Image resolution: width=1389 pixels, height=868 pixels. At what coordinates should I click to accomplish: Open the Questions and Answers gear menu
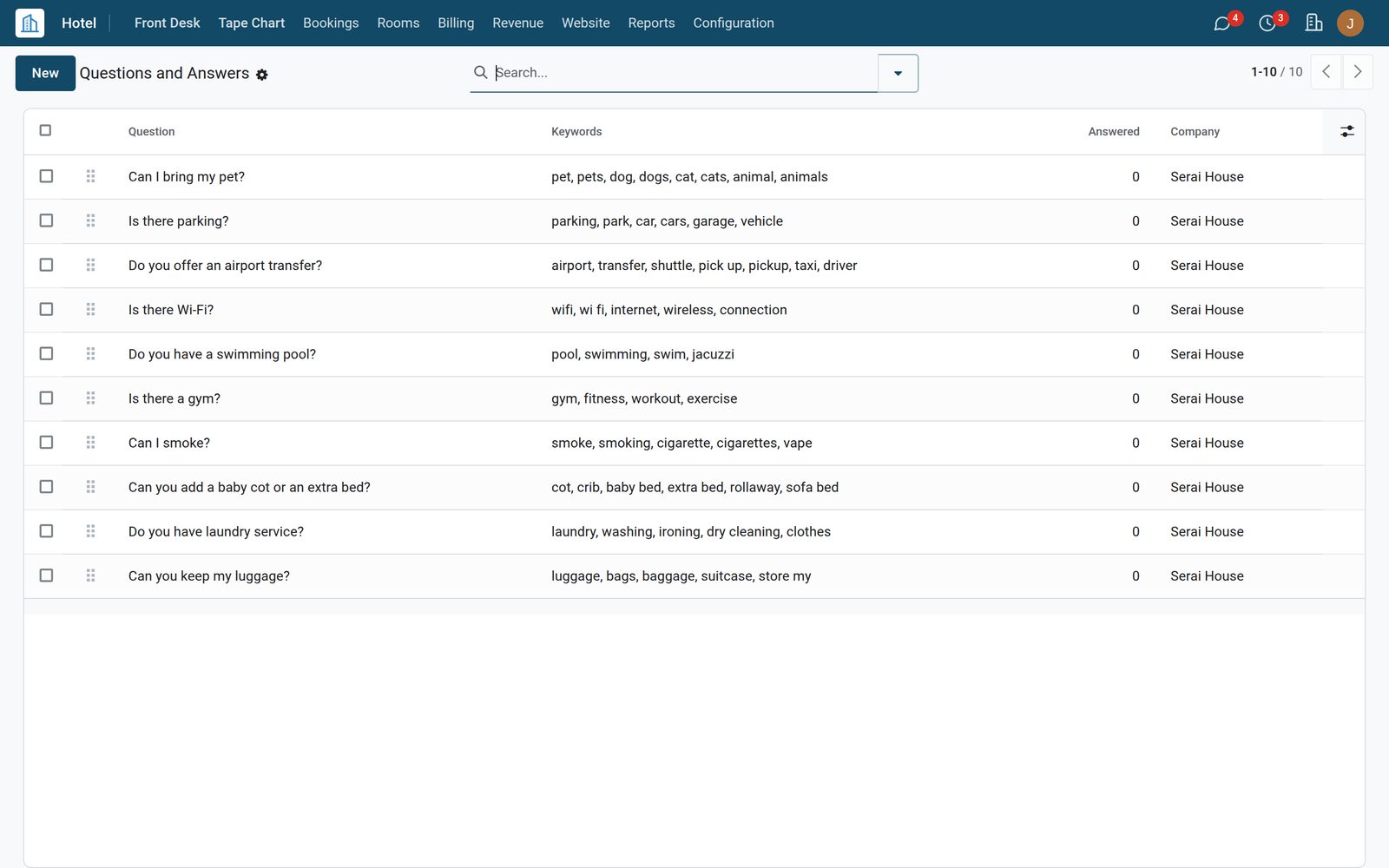click(262, 75)
